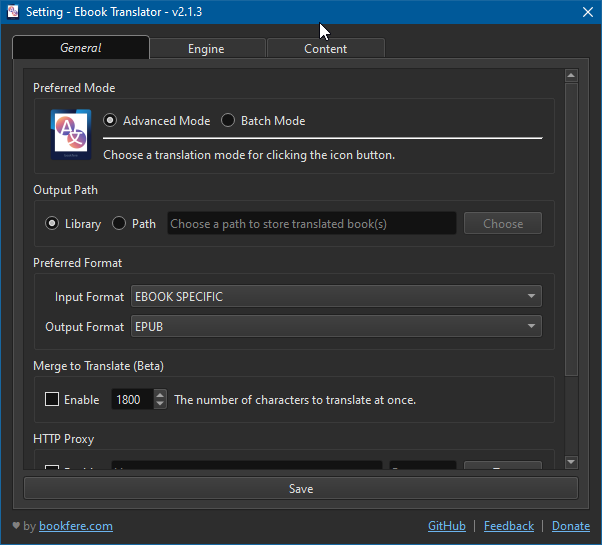Click the HTTP Proxy heading
The height and width of the screenshot is (545, 602).
tap(64, 439)
